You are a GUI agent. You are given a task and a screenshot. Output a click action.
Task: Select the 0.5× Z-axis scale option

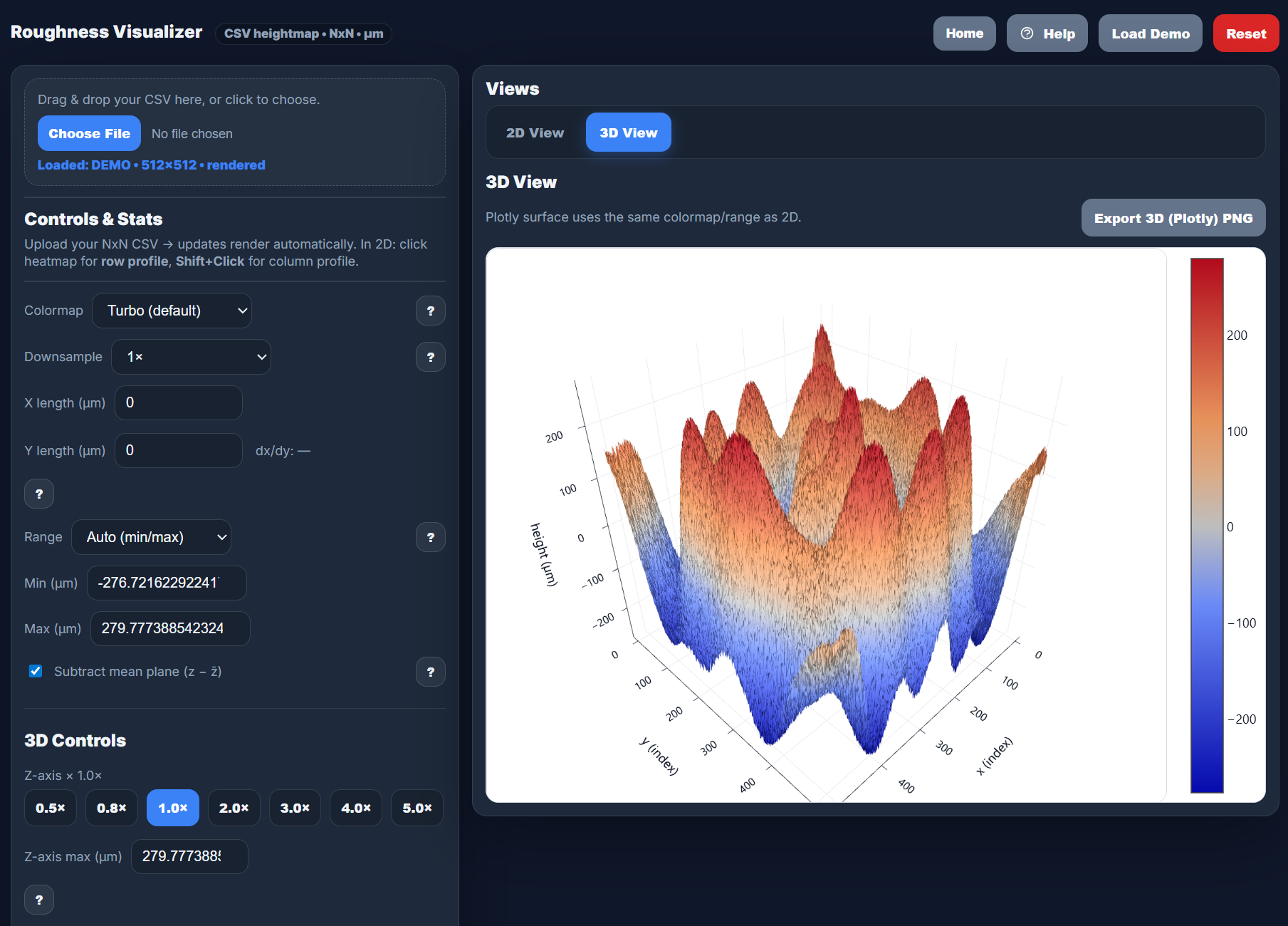point(50,808)
